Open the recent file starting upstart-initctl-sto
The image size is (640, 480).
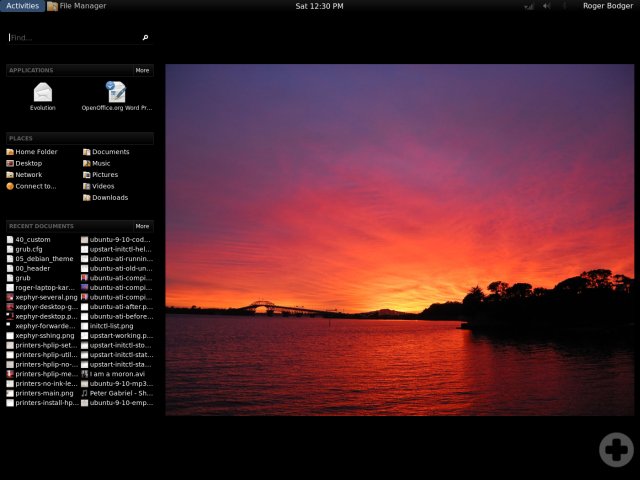click(117, 345)
